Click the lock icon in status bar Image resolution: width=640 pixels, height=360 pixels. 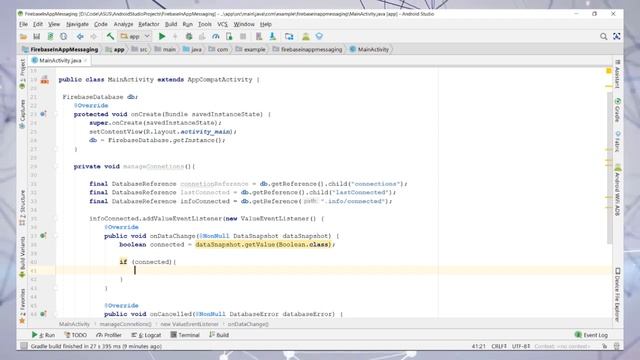604,346
